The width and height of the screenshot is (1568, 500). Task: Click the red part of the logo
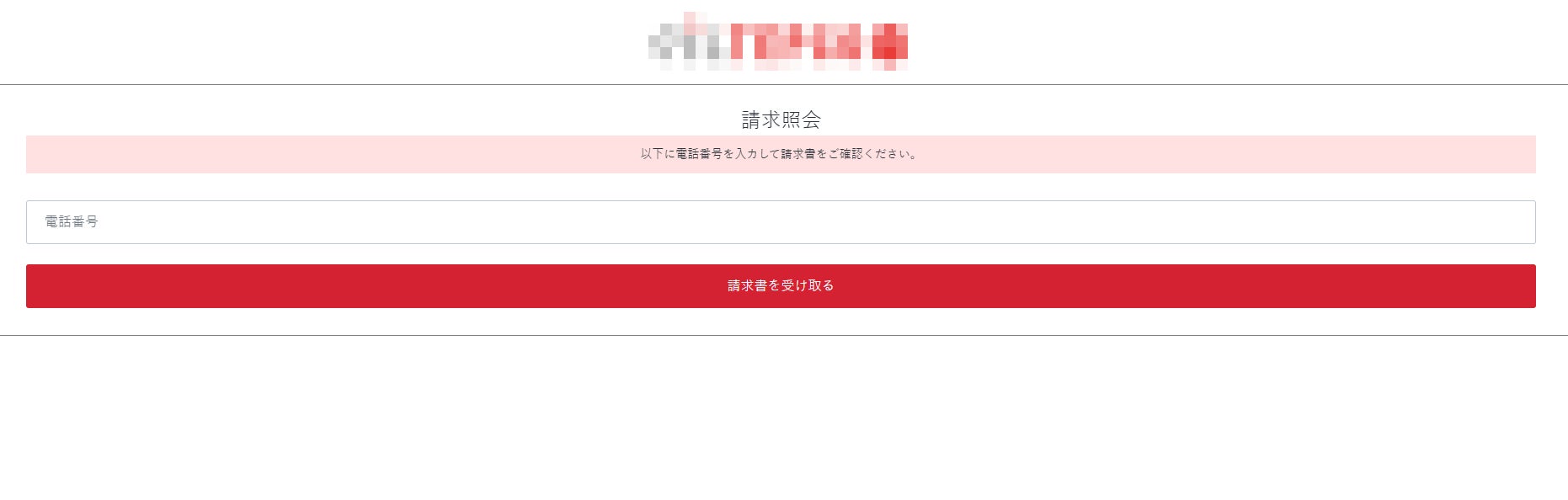820,41
